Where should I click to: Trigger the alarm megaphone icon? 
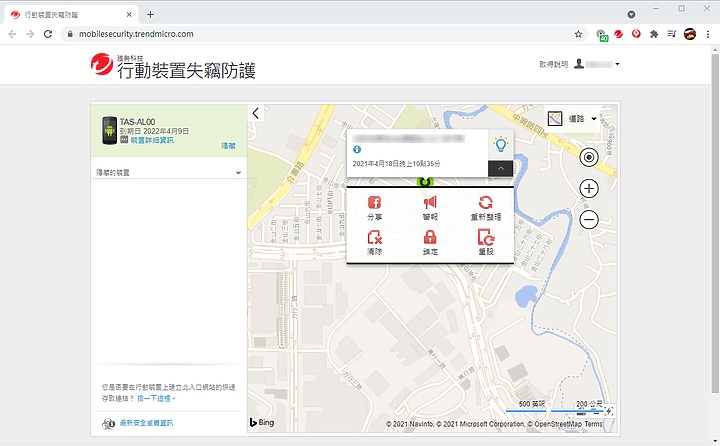point(430,203)
